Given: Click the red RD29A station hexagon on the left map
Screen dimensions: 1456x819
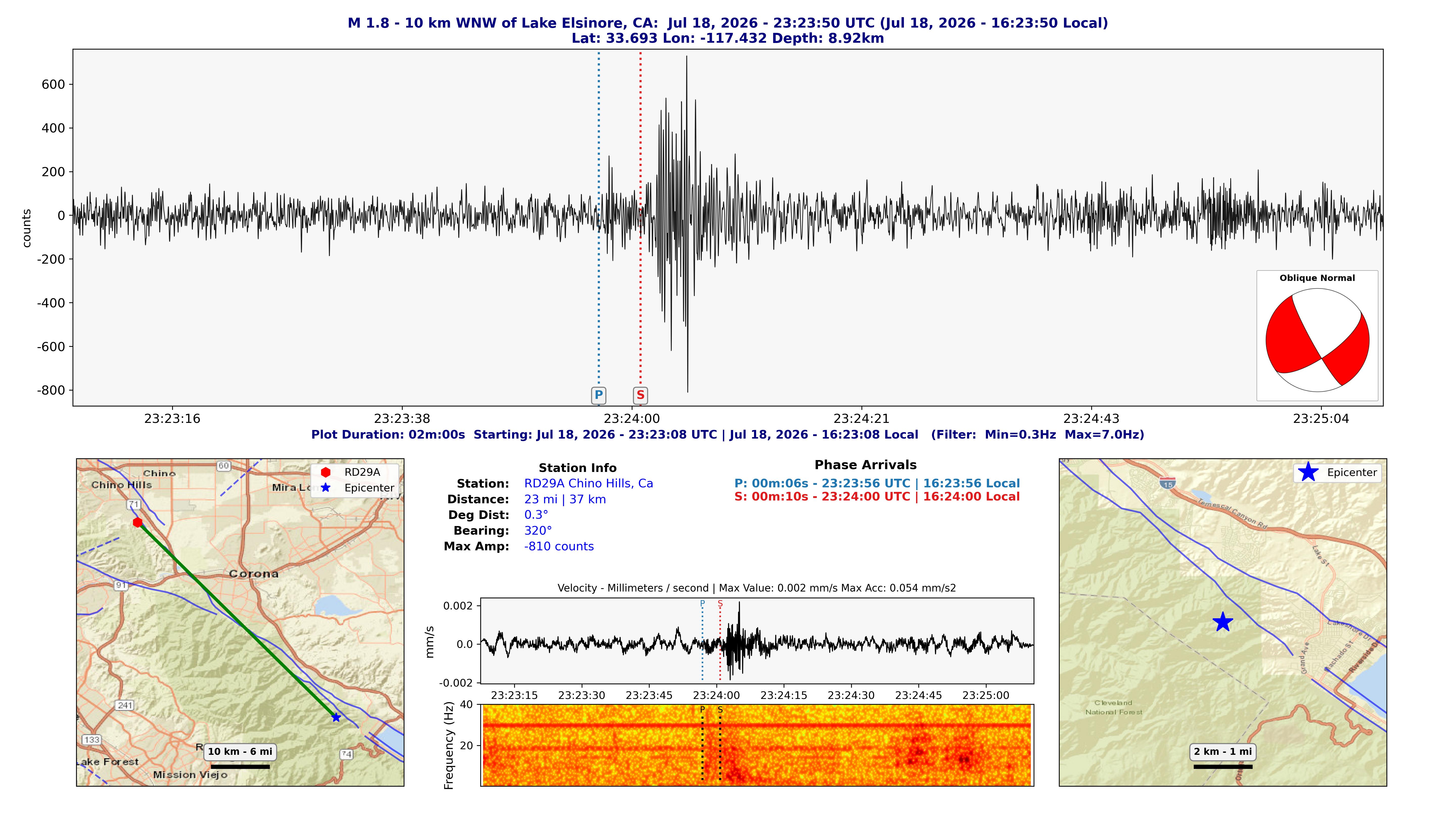Looking at the screenshot, I should coord(137,522).
